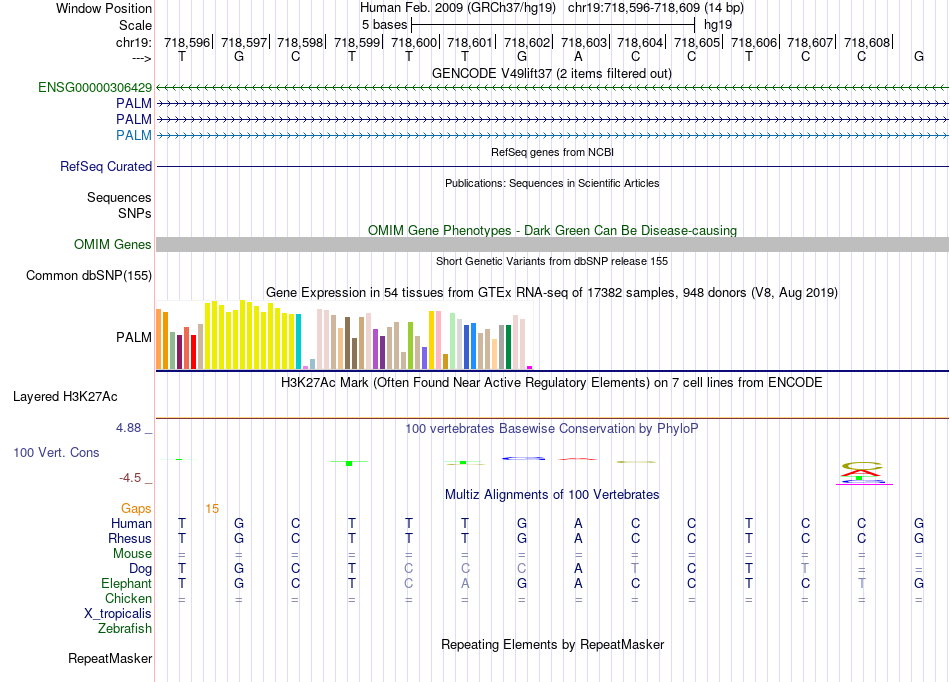Click the 'Human Feb. 2009 (GRCh37/hg19)' assembly text

(x=457, y=8)
